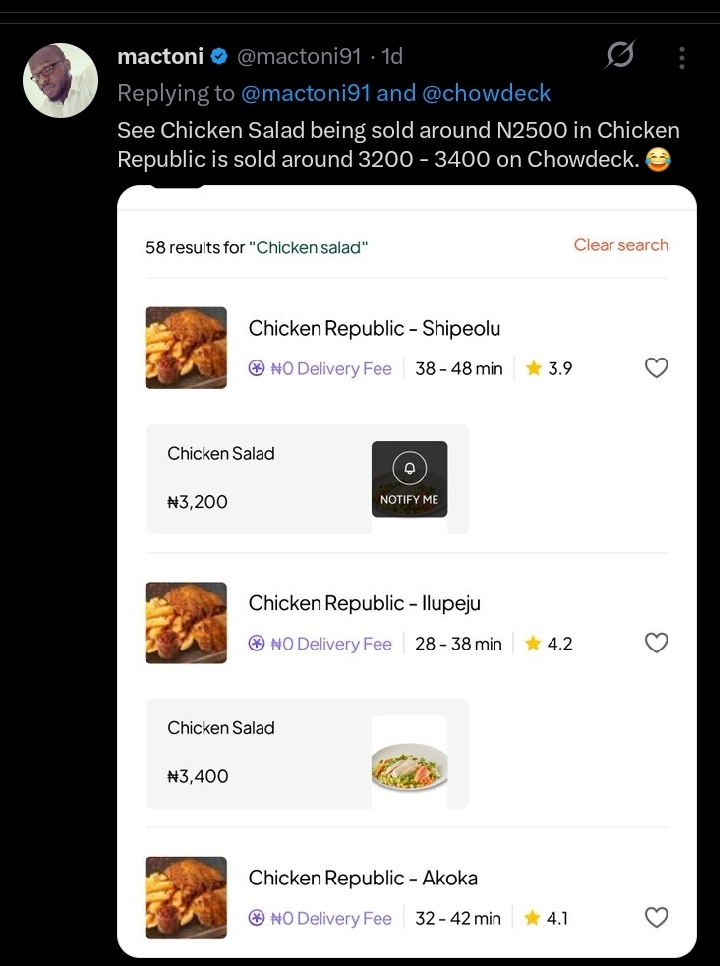Select the ₦3,400 Chicken Salad salad image
The image size is (720, 966).
[410, 761]
